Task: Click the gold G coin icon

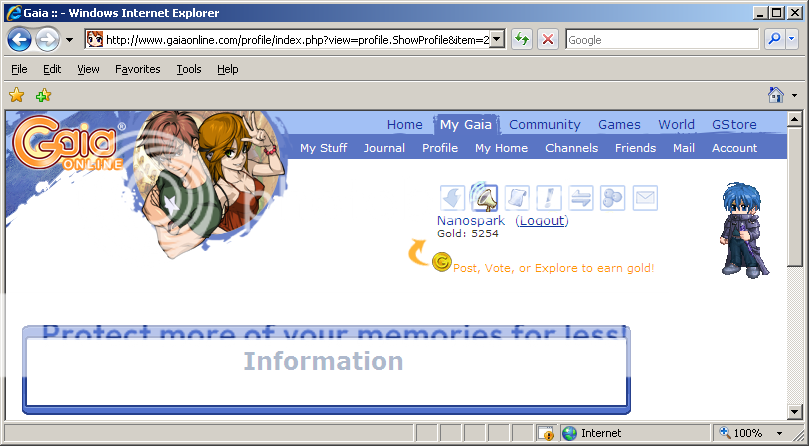Action: pyautogui.click(x=442, y=262)
